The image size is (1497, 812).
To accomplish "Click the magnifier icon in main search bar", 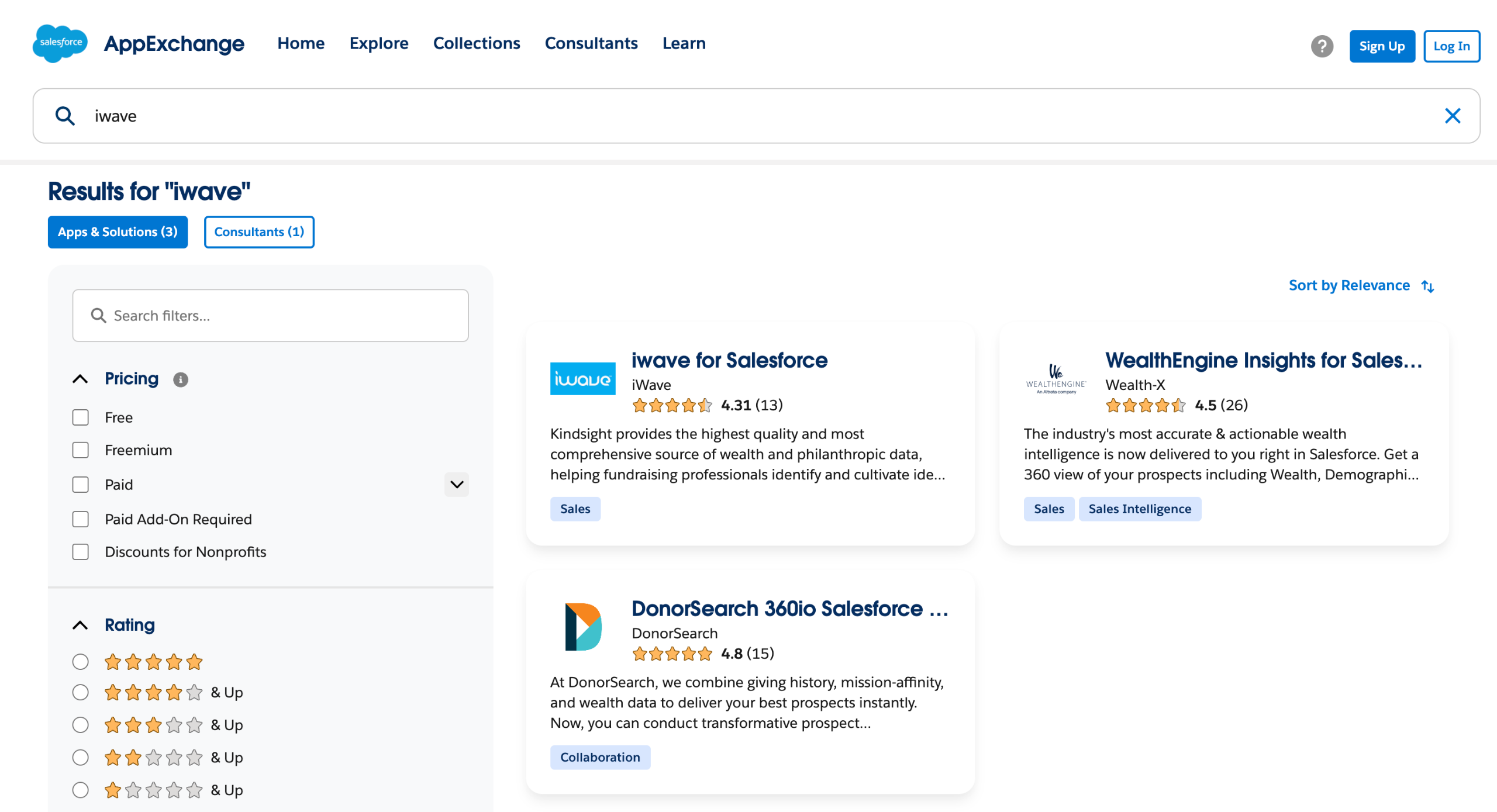I will pos(65,116).
